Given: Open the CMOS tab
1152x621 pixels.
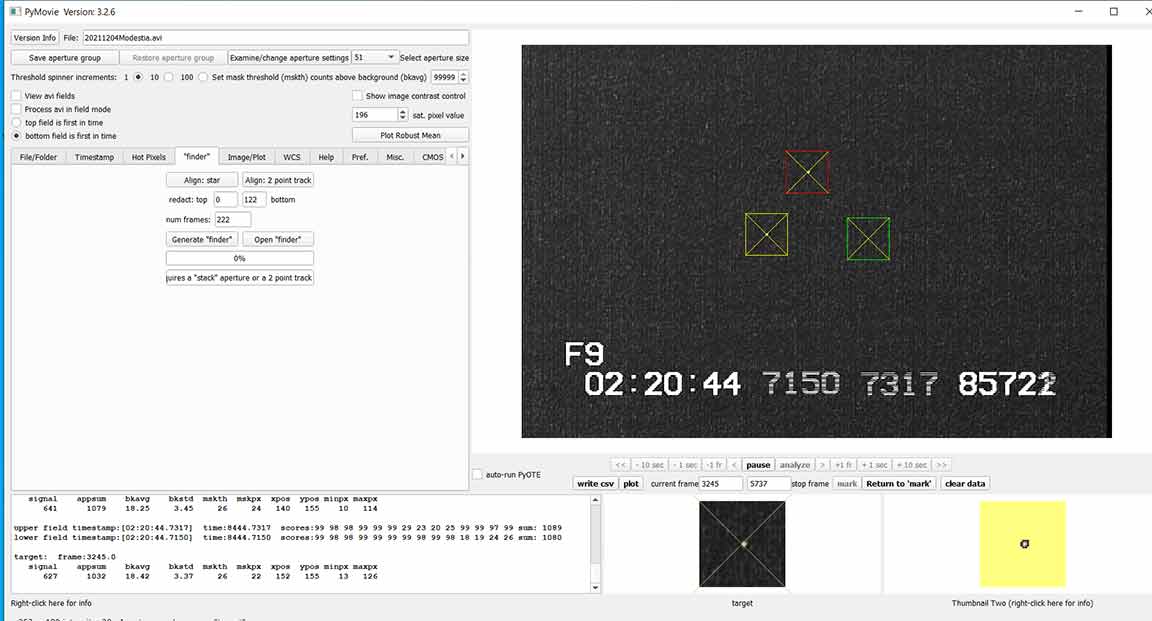Looking at the screenshot, I should (x=432, y=157).
